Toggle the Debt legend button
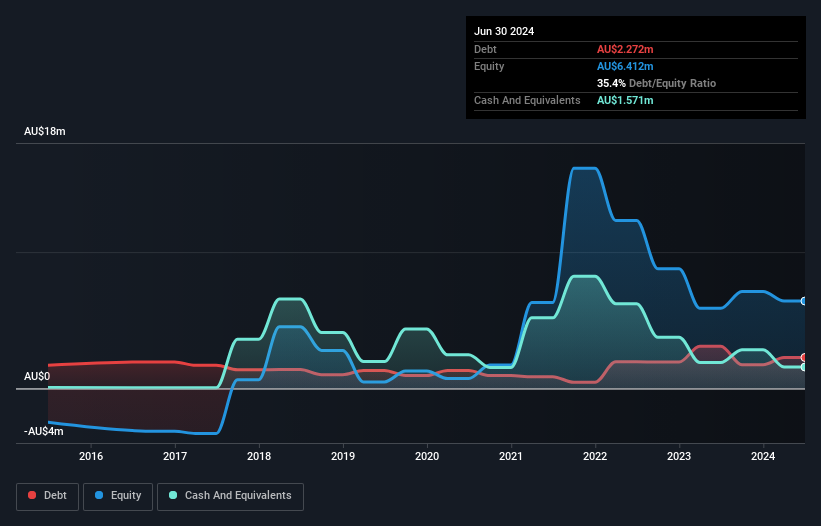The image size is (821, 526). [x=48, y=496]
